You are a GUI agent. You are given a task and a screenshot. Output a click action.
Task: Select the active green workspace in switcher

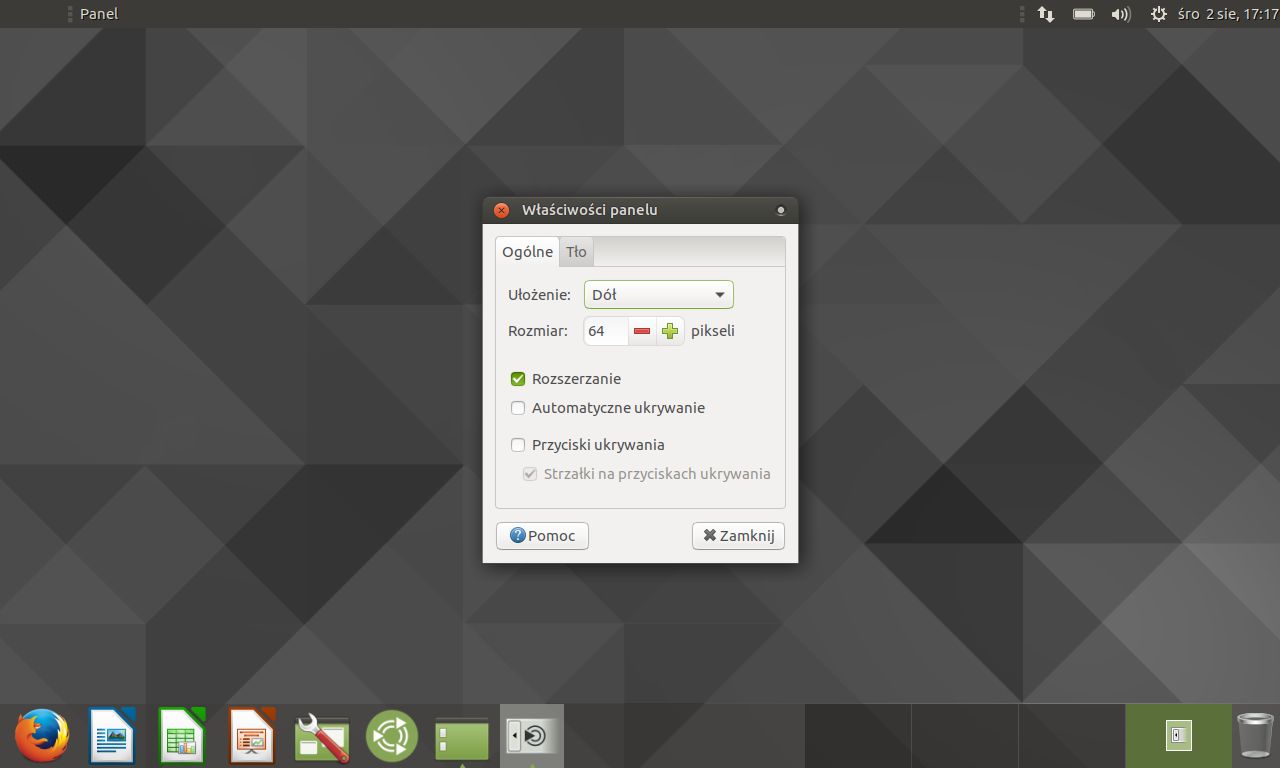(1178, 736)
